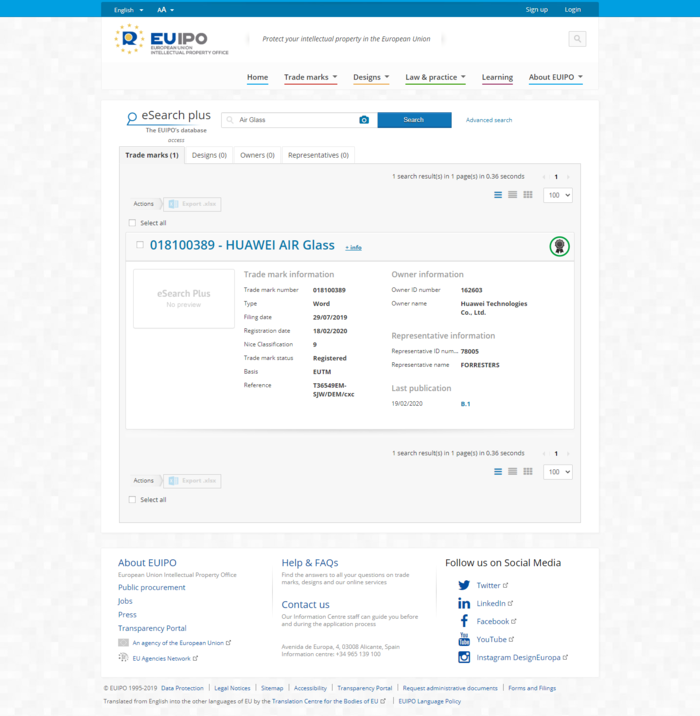
Task: Expand the Law & practice menu
Action: tap(435, 77)
